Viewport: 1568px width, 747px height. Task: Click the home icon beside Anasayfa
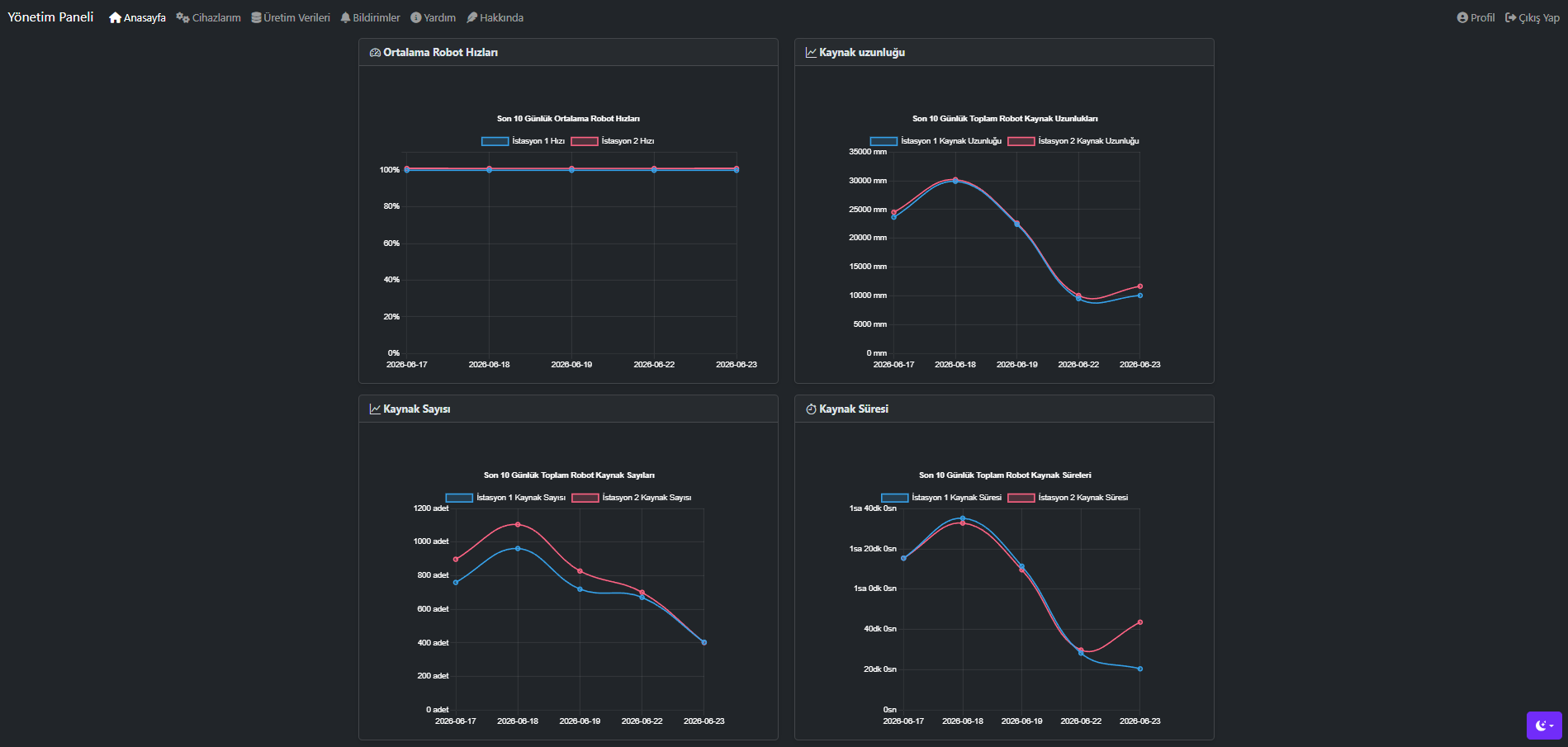pos(115,17)
